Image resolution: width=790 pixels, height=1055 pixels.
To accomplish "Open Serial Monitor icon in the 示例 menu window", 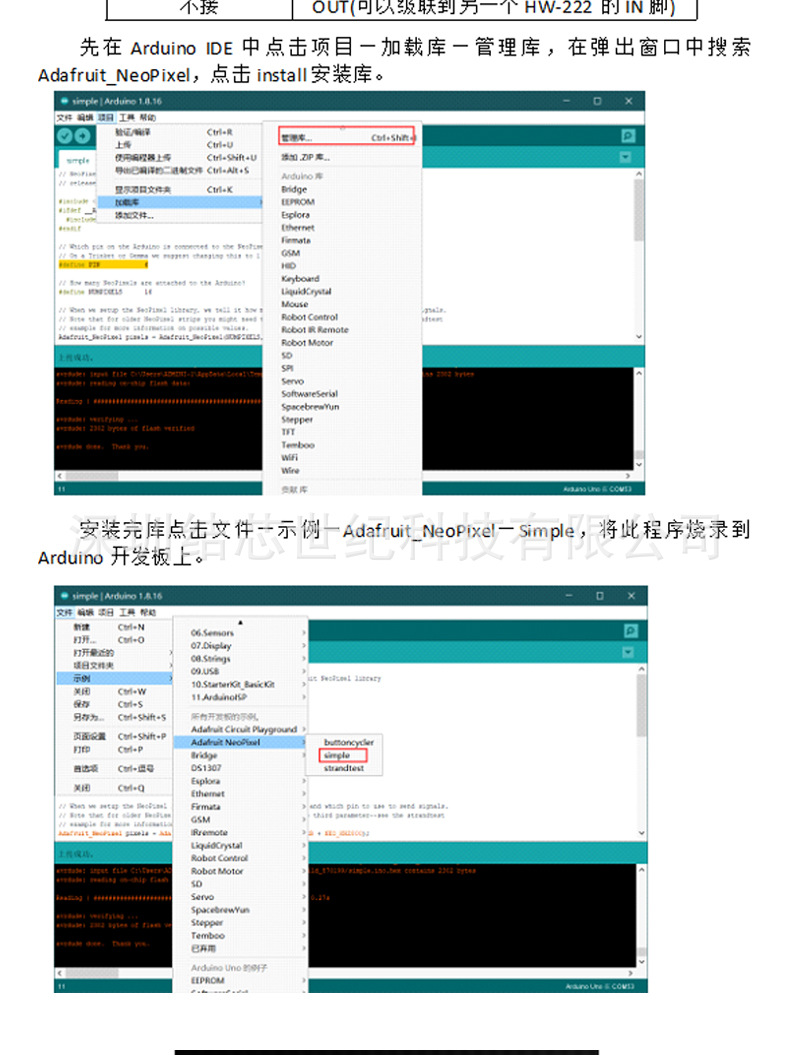I will [x=631, y=630].
